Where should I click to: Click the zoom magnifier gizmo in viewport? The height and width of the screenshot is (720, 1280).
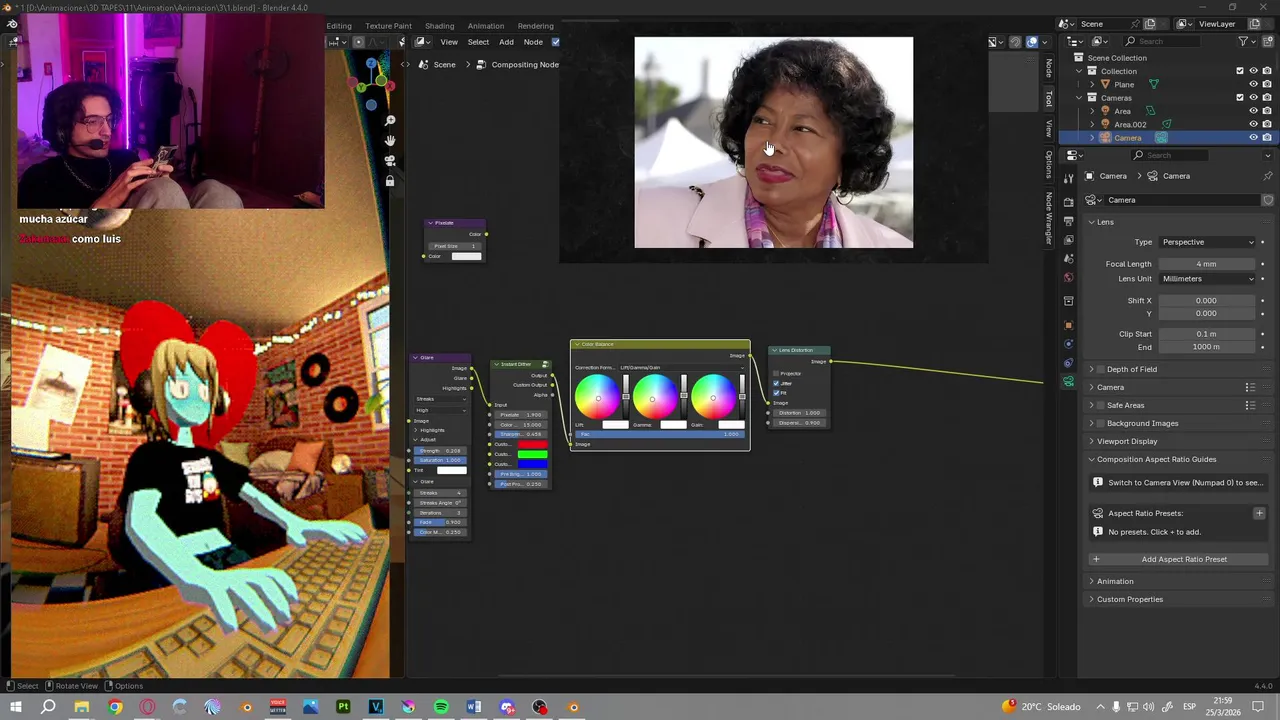coord(390,120)
